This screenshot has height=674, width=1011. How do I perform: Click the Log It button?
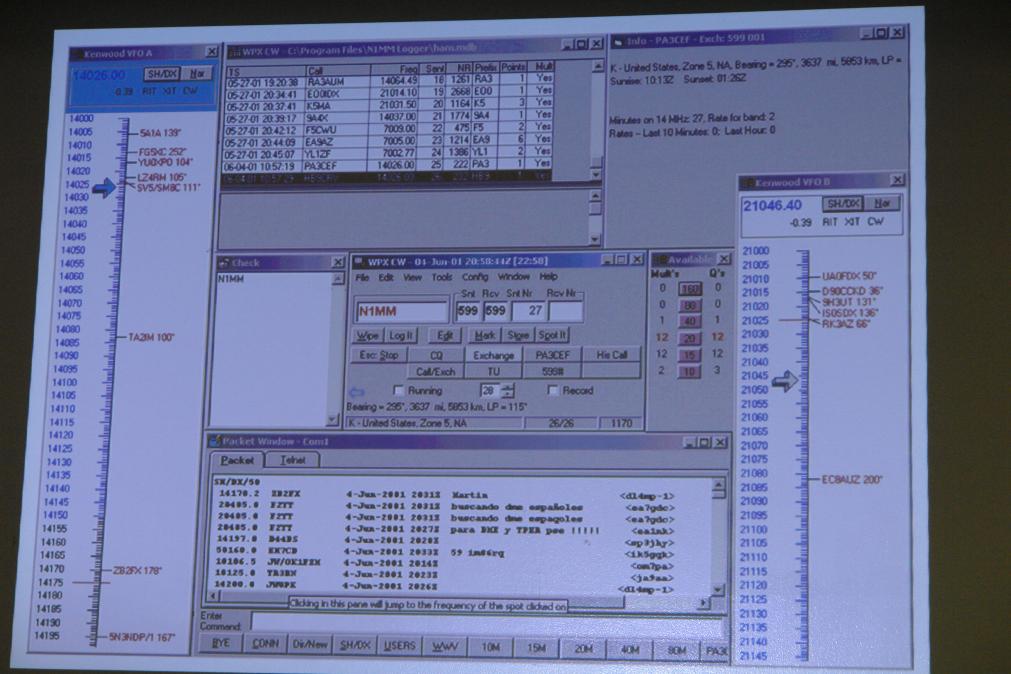coord(401,335)
